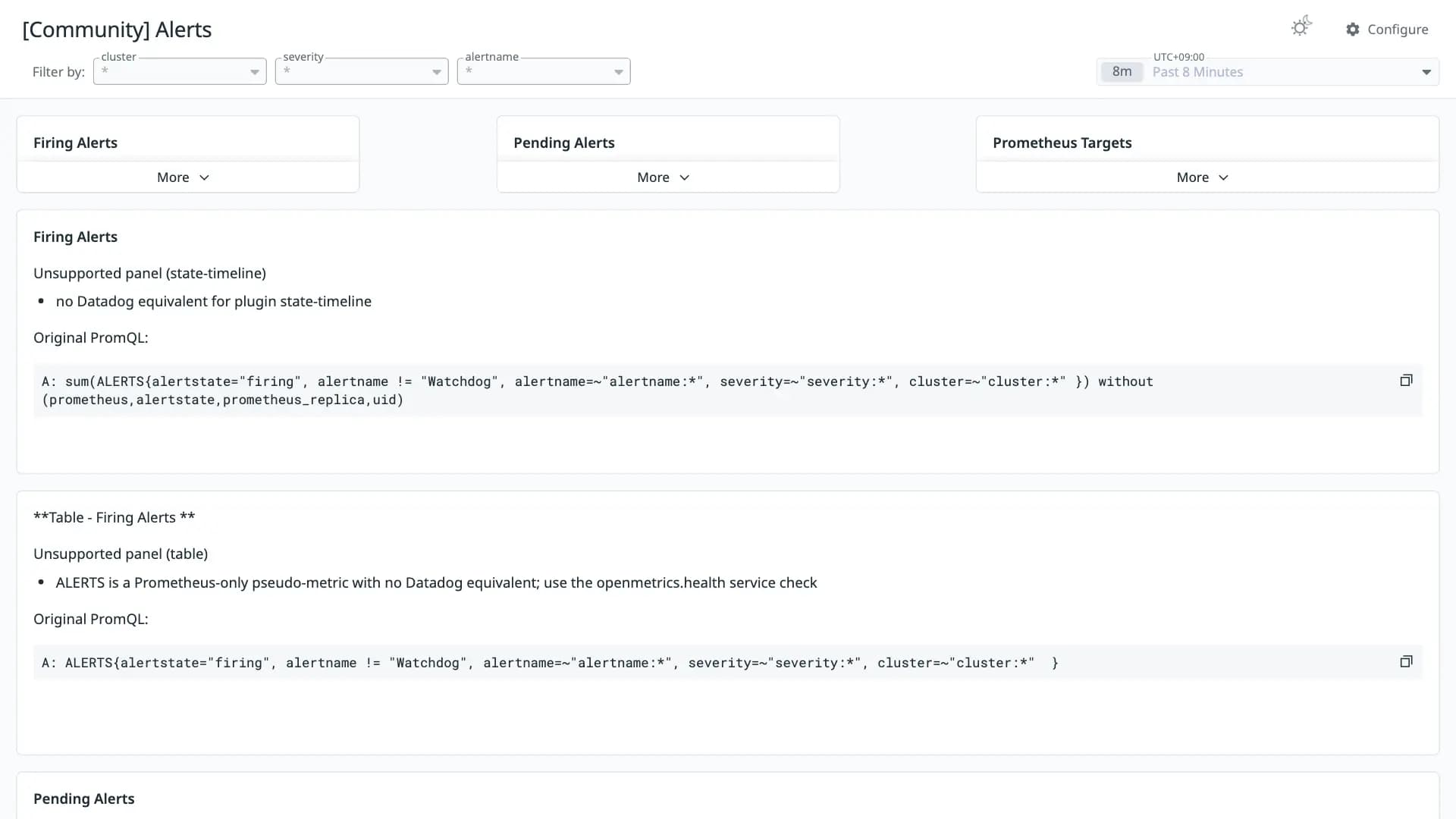Click the [Community] Alerts dashboard title
Viewport: 1456px width, 819px height.
pyautogui.click(x=117, y=30)
